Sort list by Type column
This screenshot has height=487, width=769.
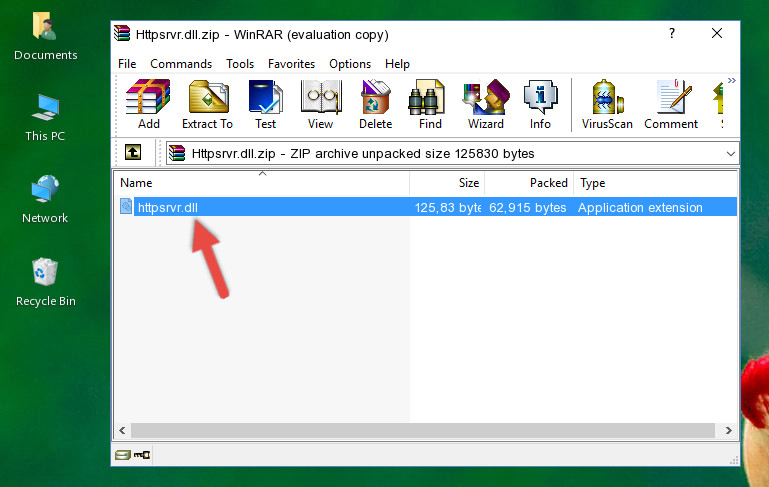tap(656, 183)
